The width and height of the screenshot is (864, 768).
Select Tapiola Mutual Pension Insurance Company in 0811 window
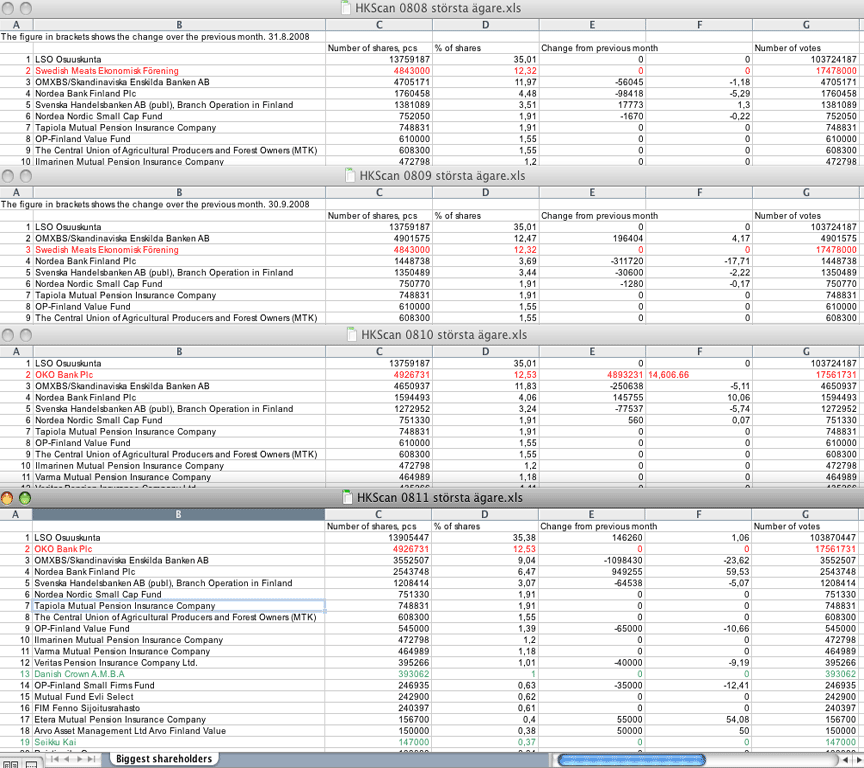tap(179, 605)
